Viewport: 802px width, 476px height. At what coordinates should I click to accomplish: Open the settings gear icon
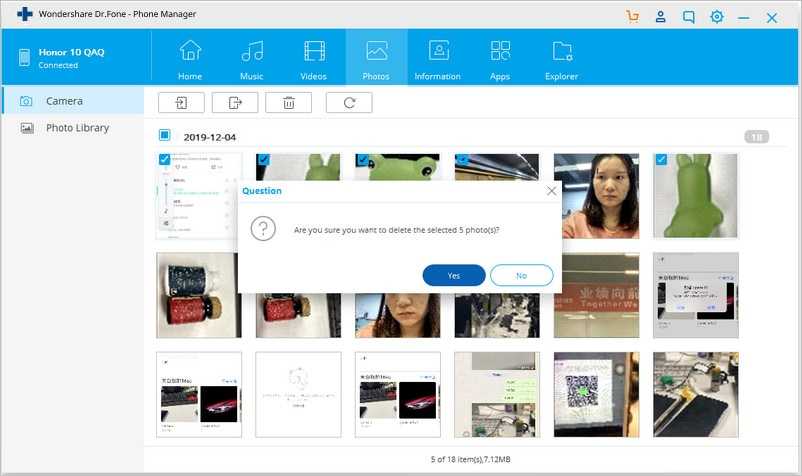(717, 17)
